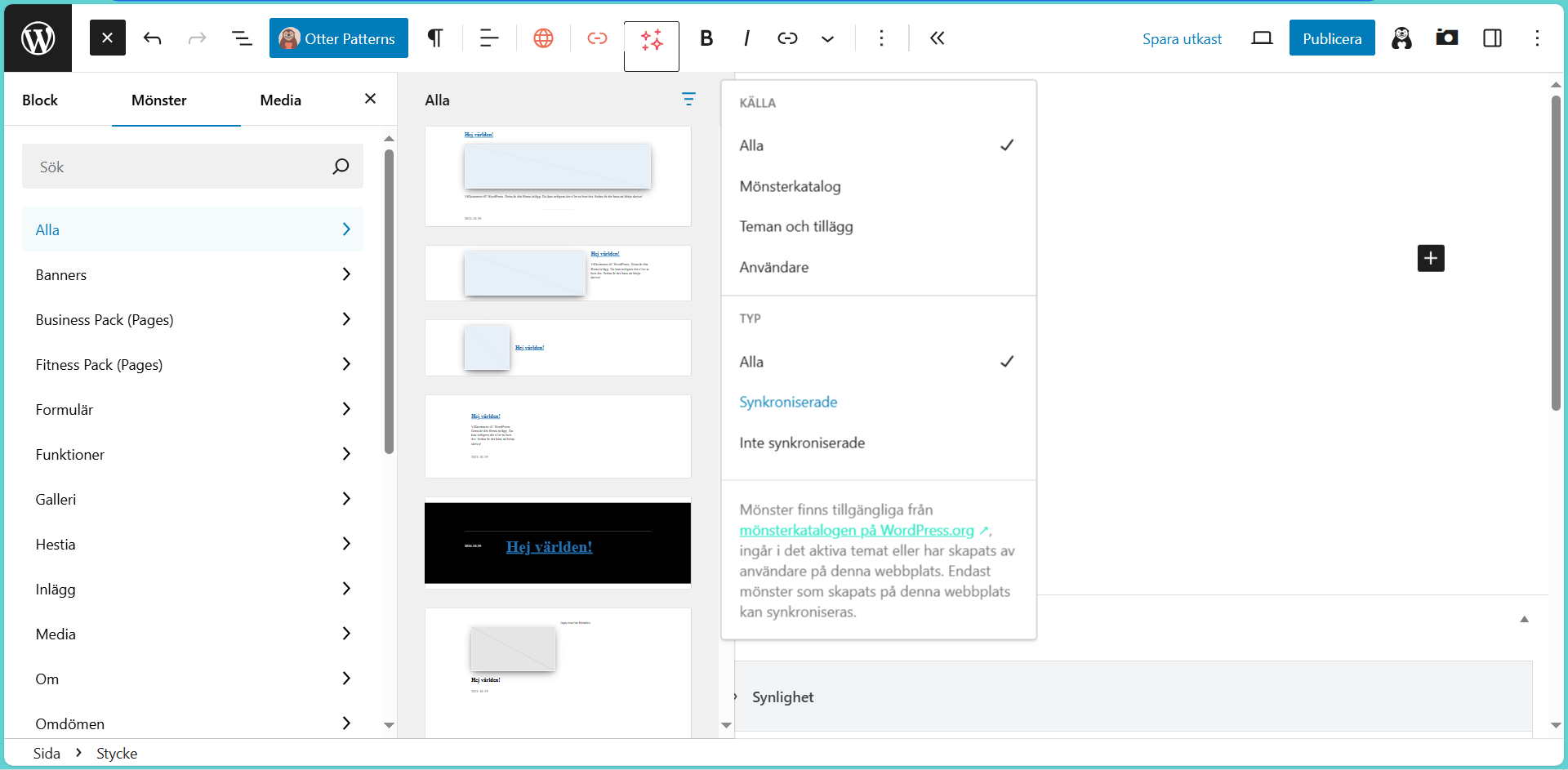The image size is (1568, 770).
Task: Select Inte synkroniserade type filter
Action: [802, 443]
